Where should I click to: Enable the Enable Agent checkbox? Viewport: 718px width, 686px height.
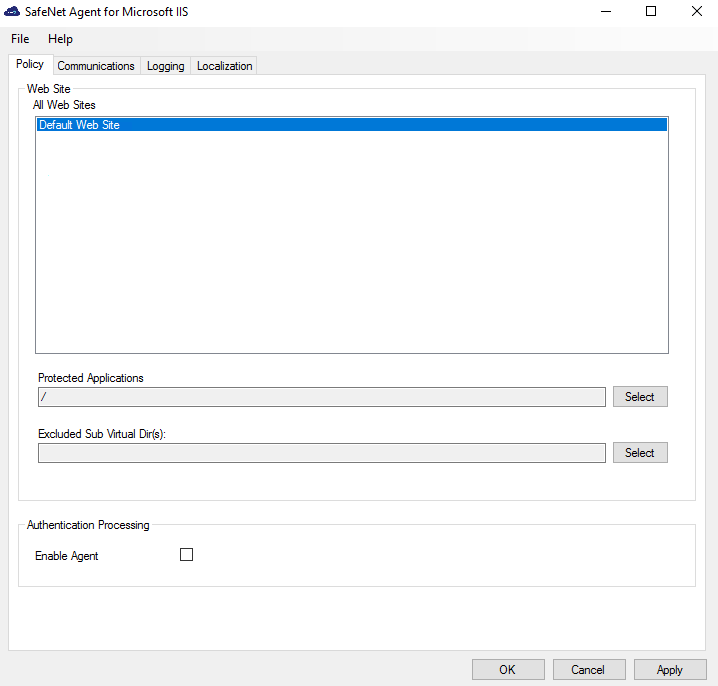click(186, 555)
